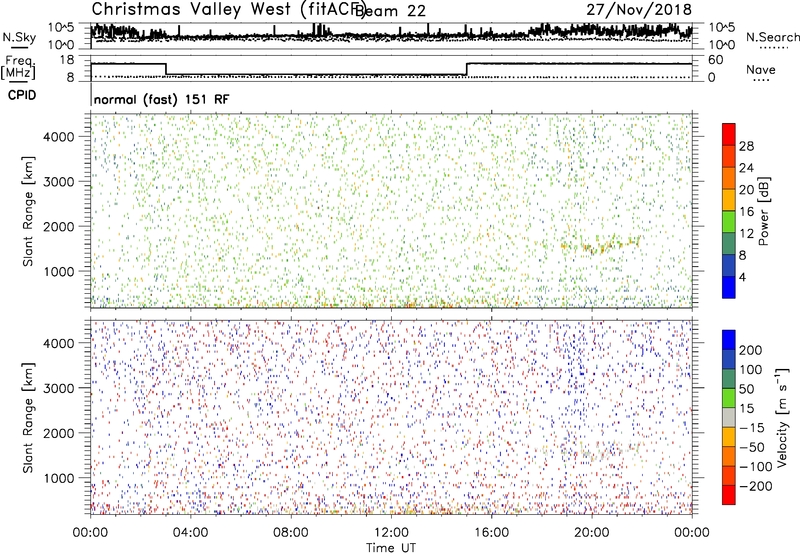Image resolution: width=800 pixels, height=554 pixels.
Task: Click the red top segment of Power colorbar
Action: 729,135
